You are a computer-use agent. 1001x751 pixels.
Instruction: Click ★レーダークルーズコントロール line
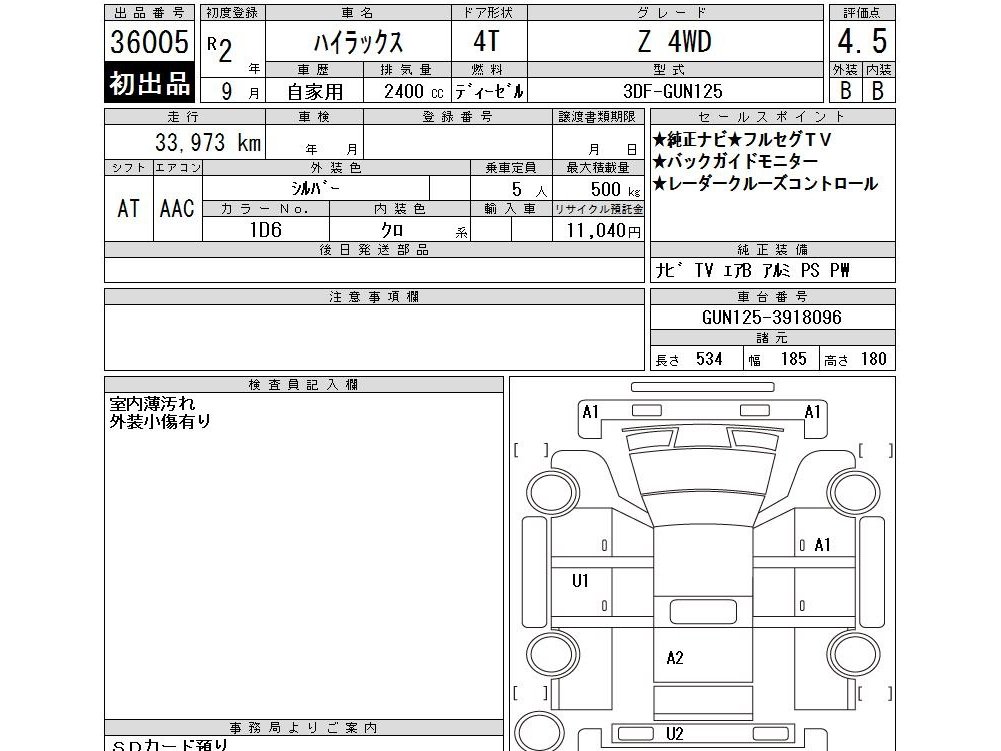[x=765, y=183]
